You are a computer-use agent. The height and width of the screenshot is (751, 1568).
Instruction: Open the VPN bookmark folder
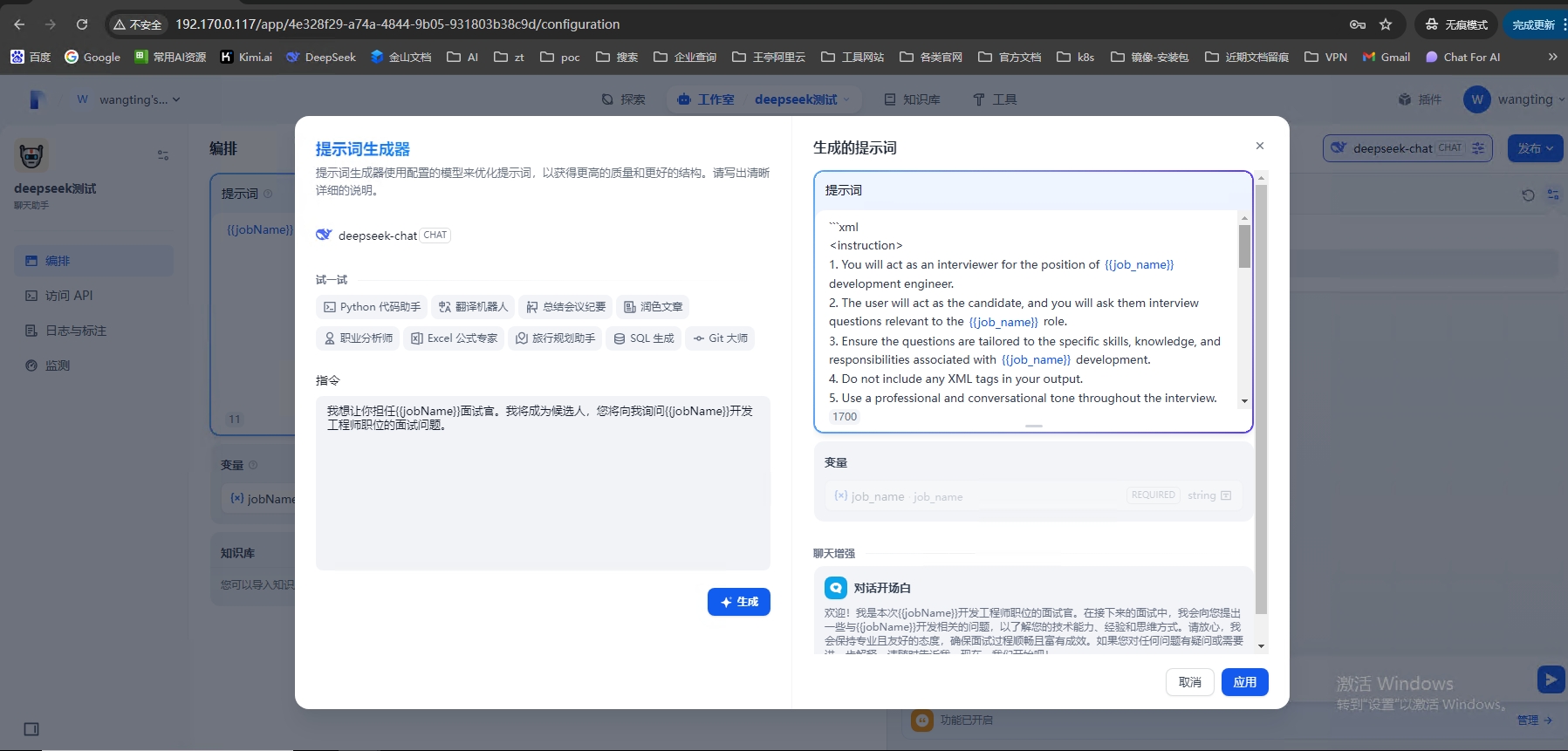tap(1325, 57)
